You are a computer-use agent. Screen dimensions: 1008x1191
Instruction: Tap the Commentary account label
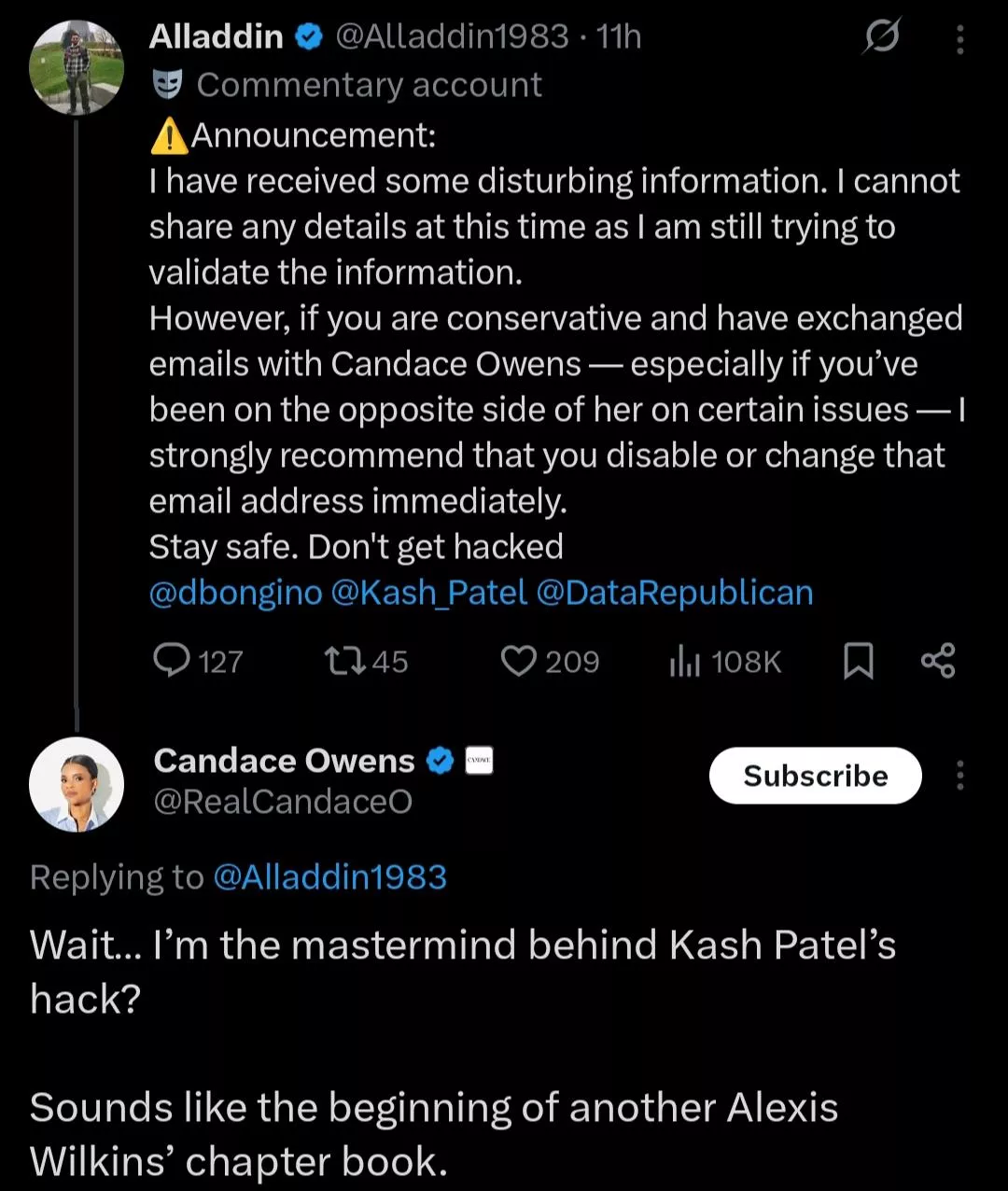pos(369,85)
